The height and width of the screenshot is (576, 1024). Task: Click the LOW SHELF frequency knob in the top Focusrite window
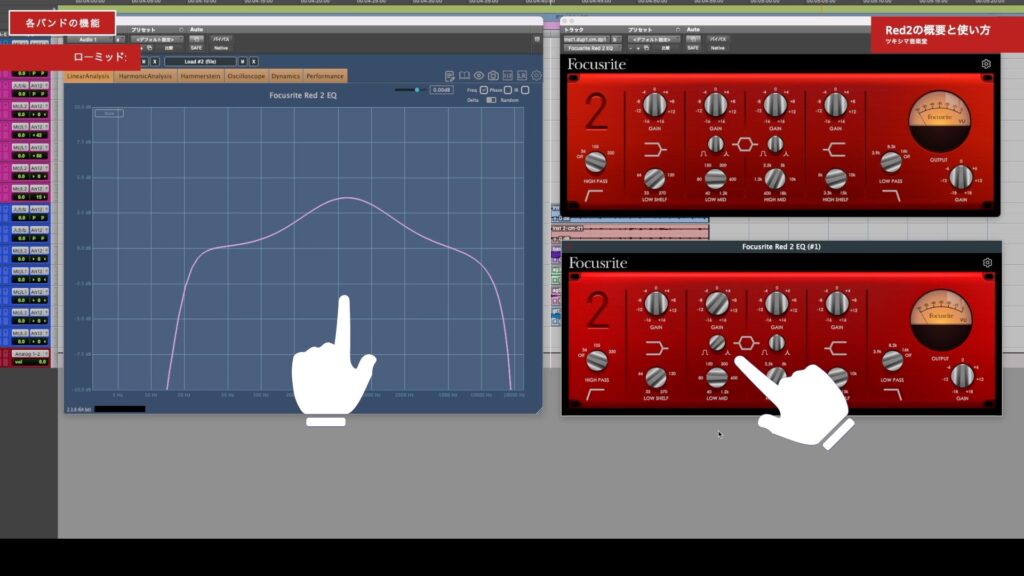[x=654, y=178]
